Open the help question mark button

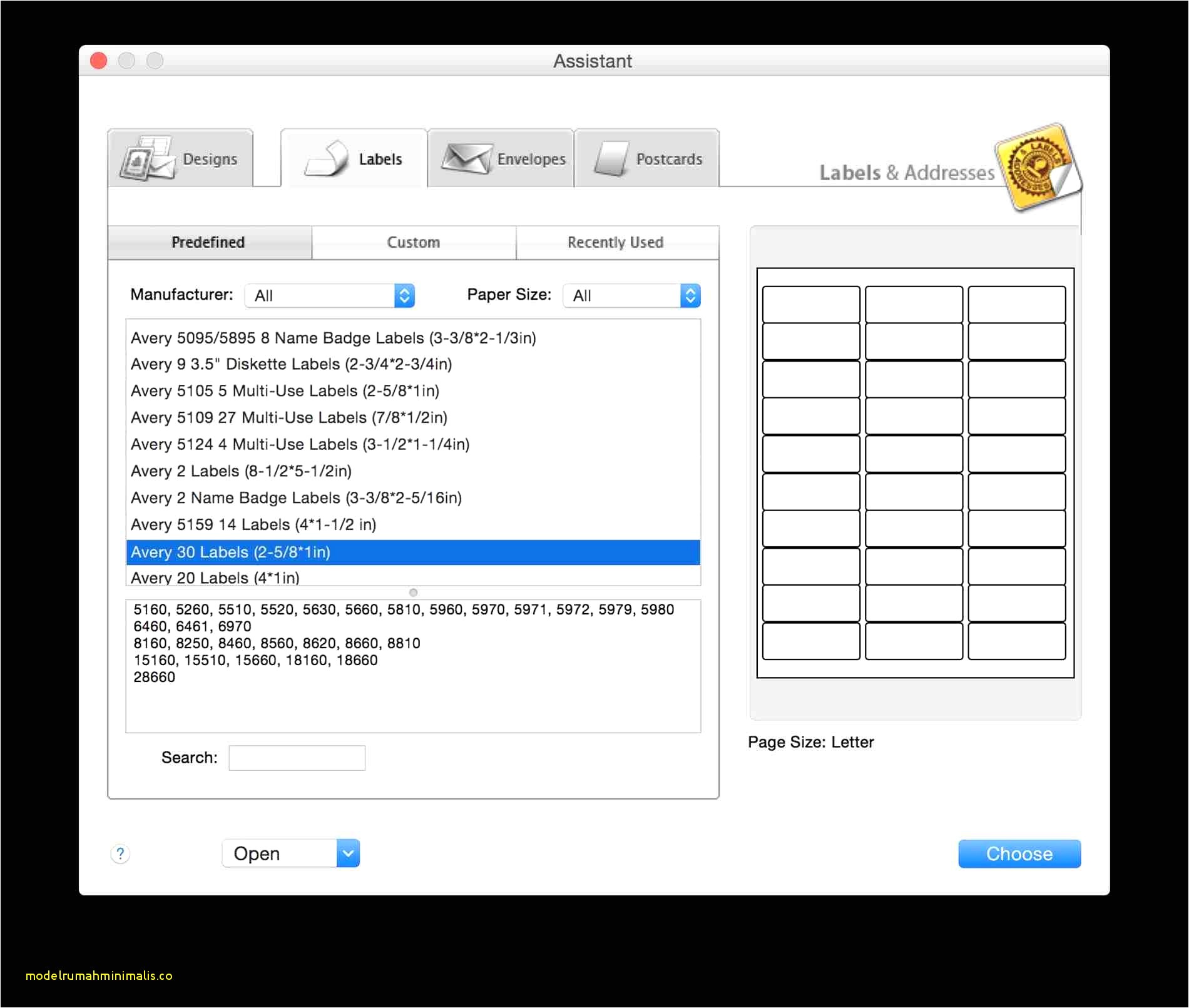[120, 853]
